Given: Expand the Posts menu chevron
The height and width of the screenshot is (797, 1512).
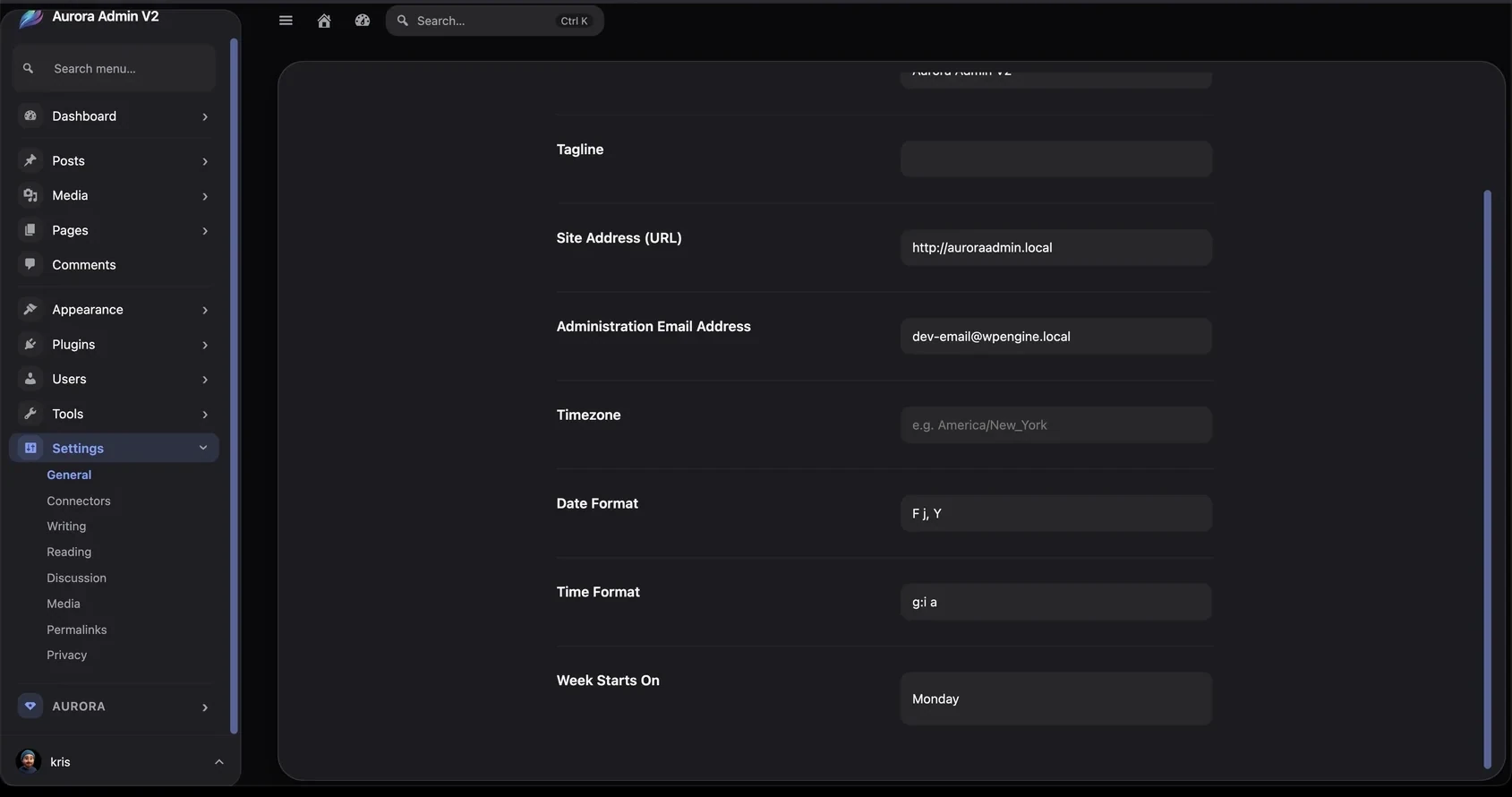Looking at the screenshot, I should point(205,161).
